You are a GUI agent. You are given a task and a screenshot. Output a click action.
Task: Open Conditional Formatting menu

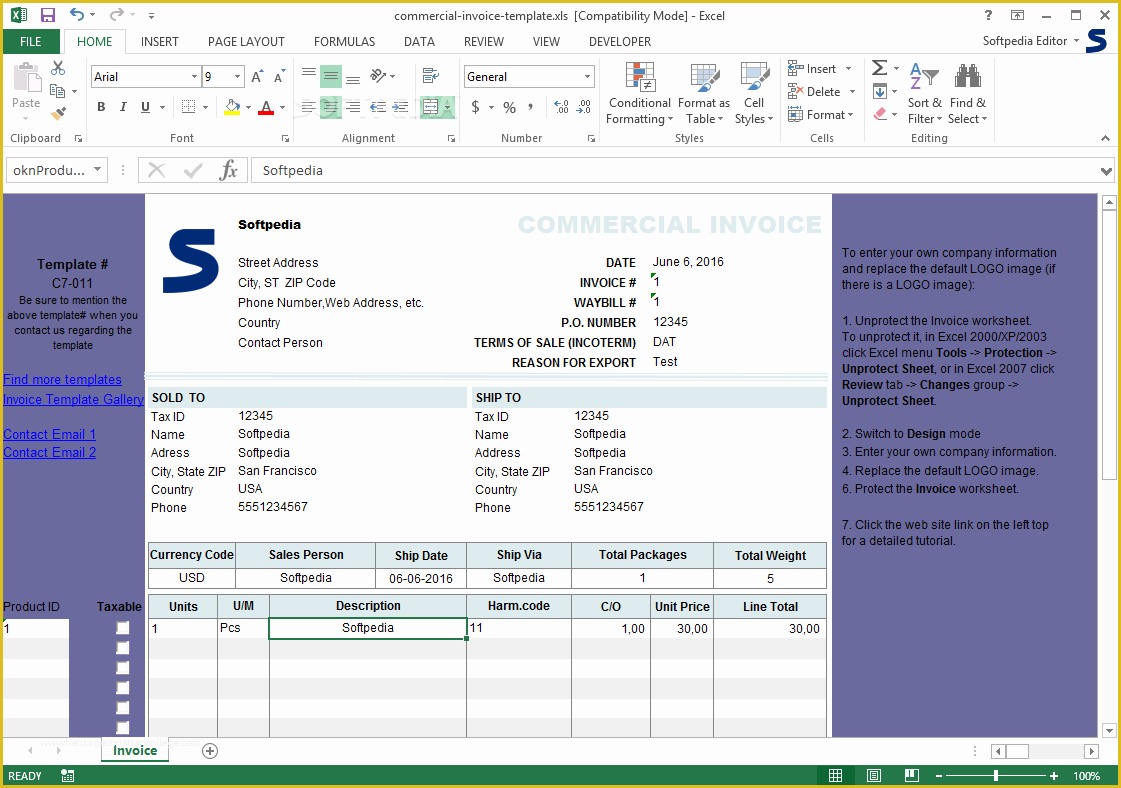coord(640,94)
